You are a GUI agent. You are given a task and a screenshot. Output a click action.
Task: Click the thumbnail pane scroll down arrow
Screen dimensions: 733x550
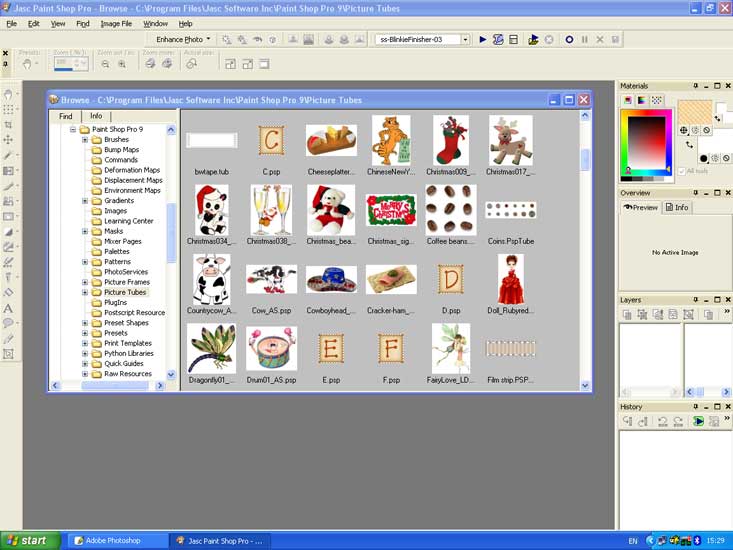coord(585,386)
